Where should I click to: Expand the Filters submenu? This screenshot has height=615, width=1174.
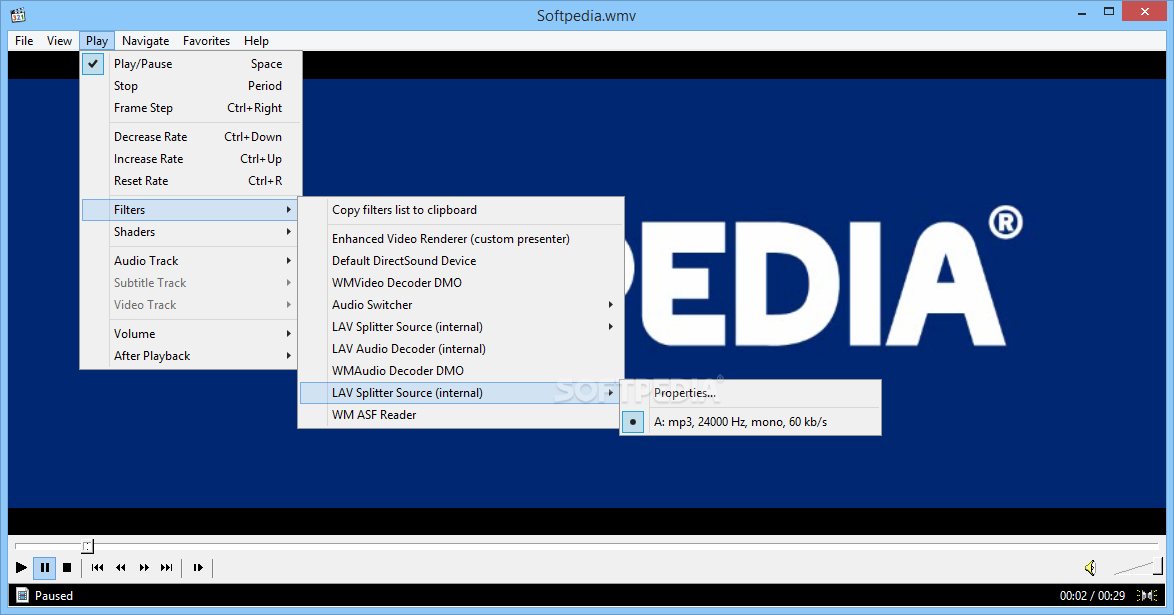[190, 210]
